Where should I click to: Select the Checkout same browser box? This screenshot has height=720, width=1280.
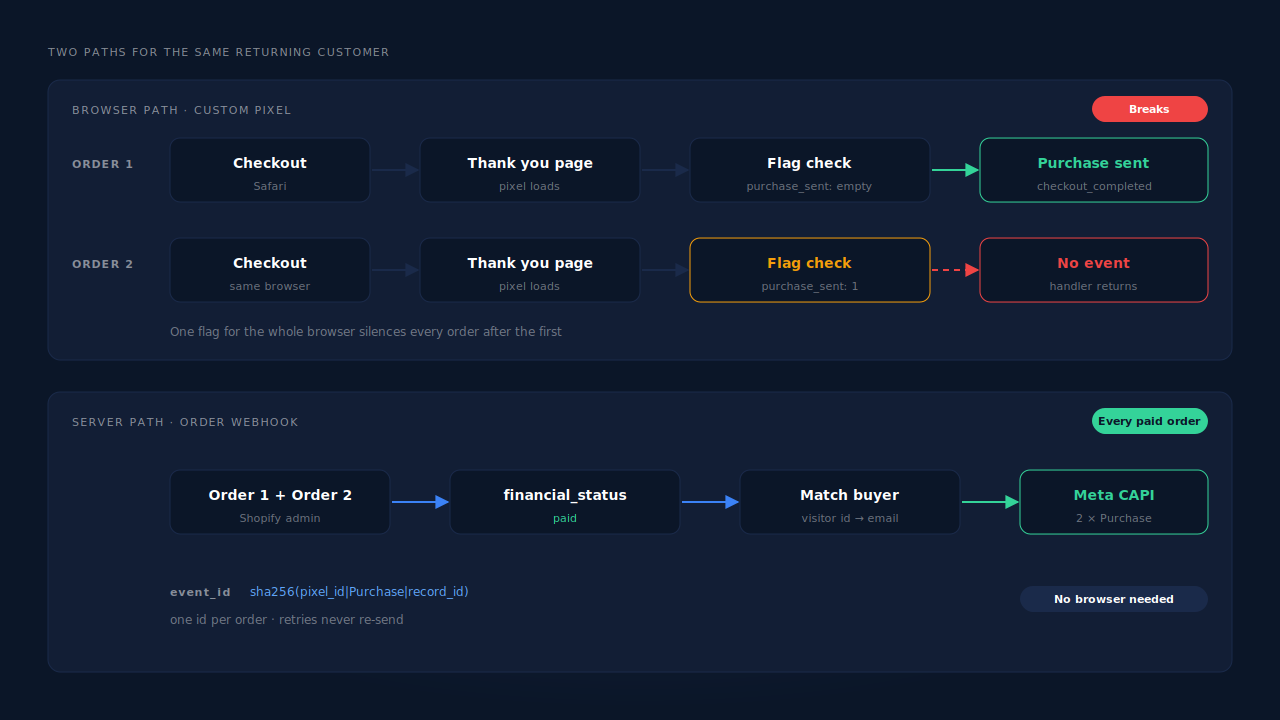coord(270,270)
